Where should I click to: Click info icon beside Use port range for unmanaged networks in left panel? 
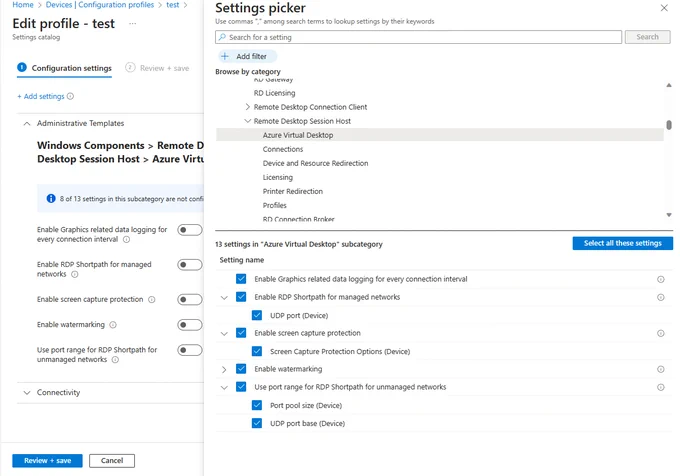coord(115,360)
